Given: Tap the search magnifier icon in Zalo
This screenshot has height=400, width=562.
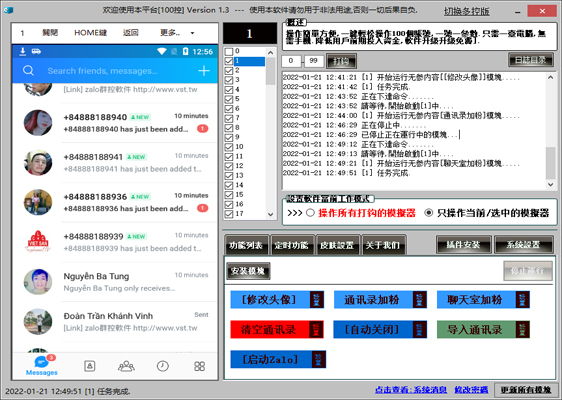Looking at the screenshot, I should [x=28, y=71].
